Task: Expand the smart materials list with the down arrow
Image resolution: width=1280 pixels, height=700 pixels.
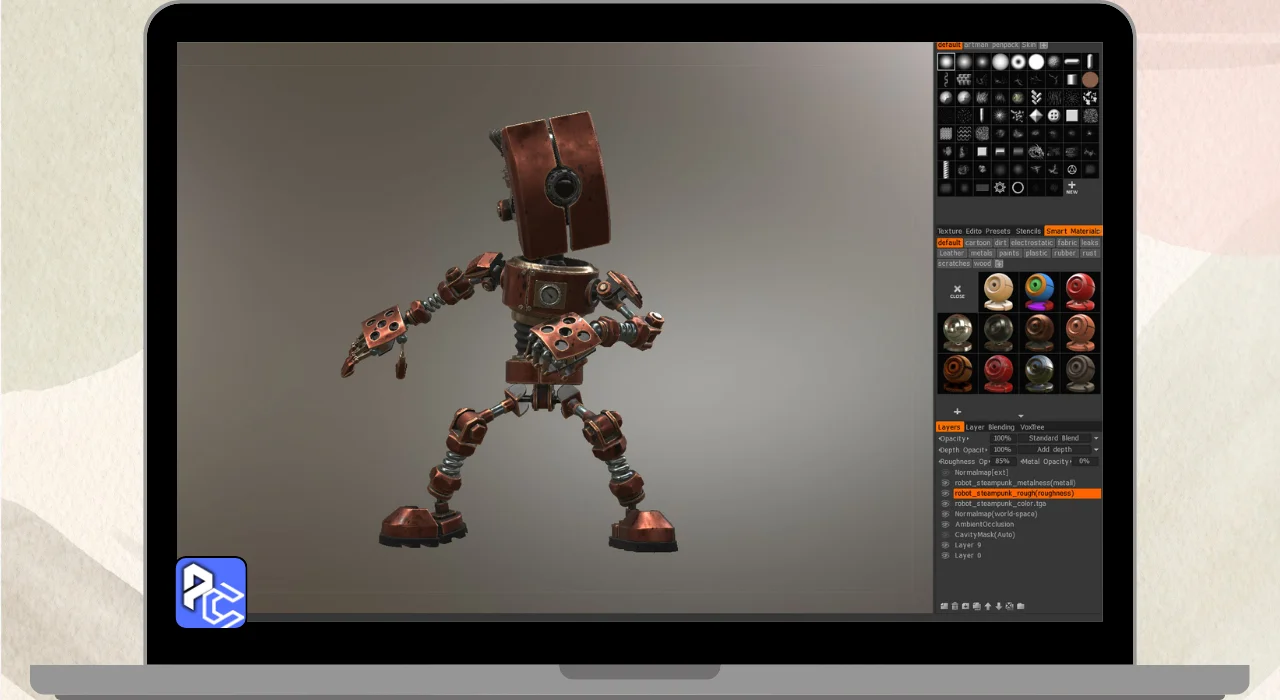Action: pyautogui.click(x=1021, y=416)
